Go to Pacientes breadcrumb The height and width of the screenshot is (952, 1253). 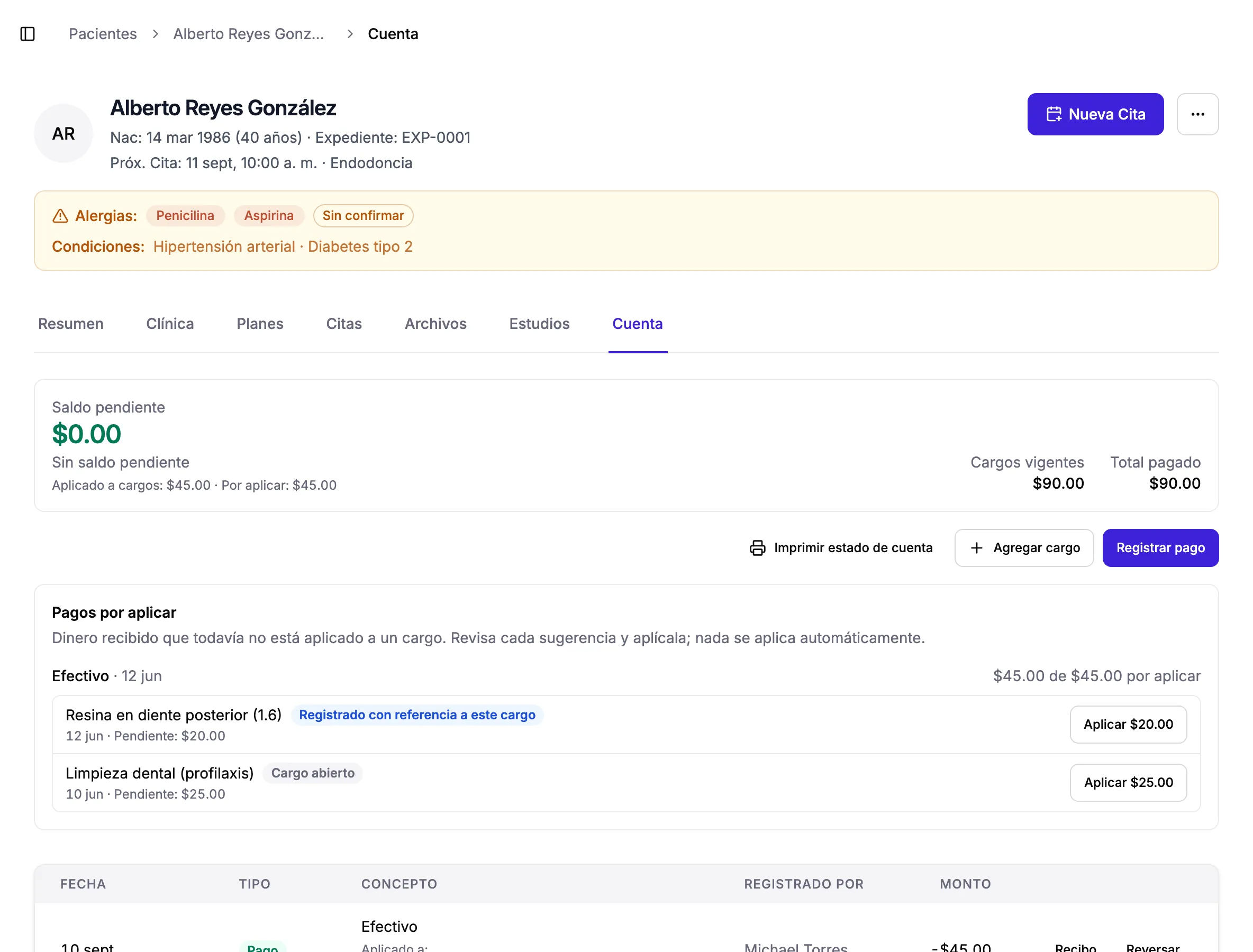coord(103,34)
